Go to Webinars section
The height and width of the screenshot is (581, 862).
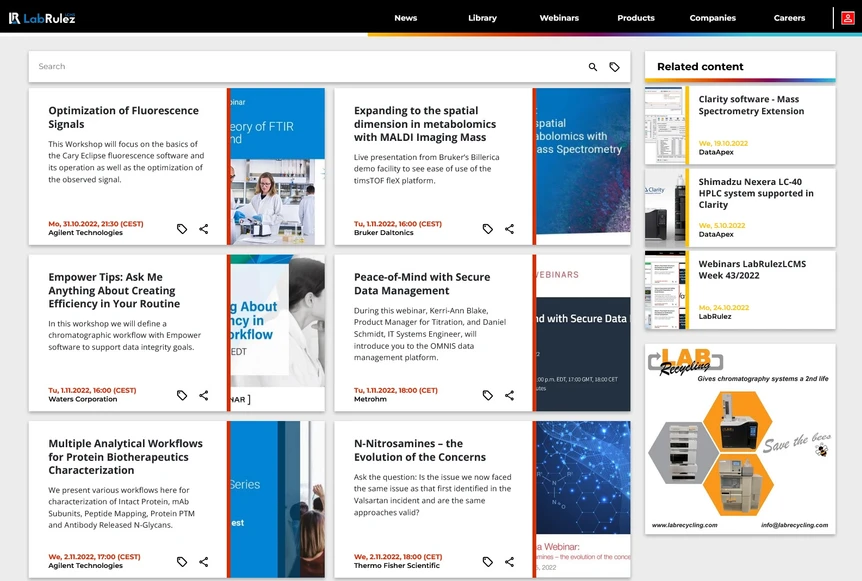click(559, 18)
